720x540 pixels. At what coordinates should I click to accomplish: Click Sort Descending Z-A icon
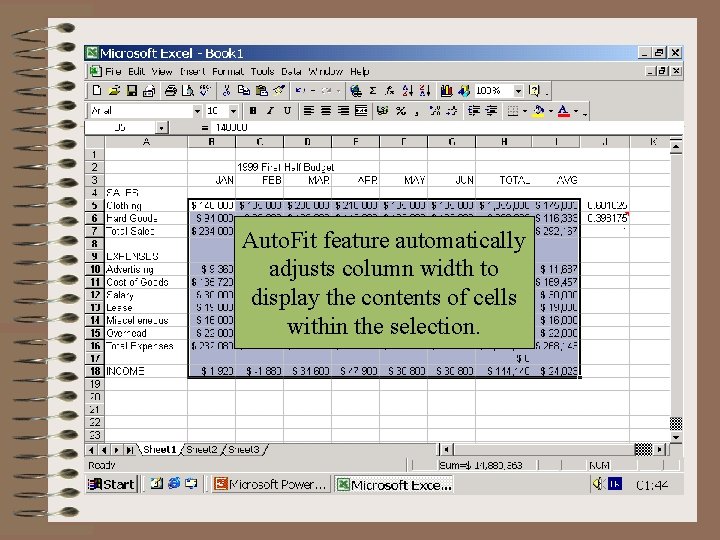coord(425,90)
